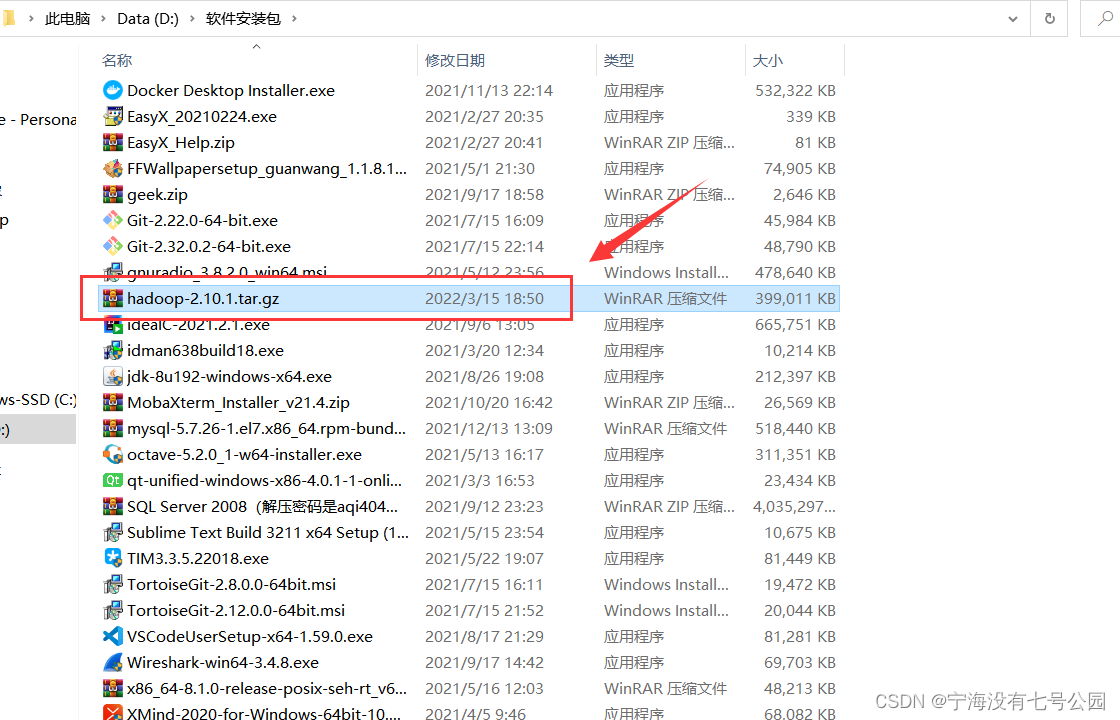Click the hadoop-2.10.1.tar.gz archive icon
Screen dimensions: 1120x720
[113, 299]
